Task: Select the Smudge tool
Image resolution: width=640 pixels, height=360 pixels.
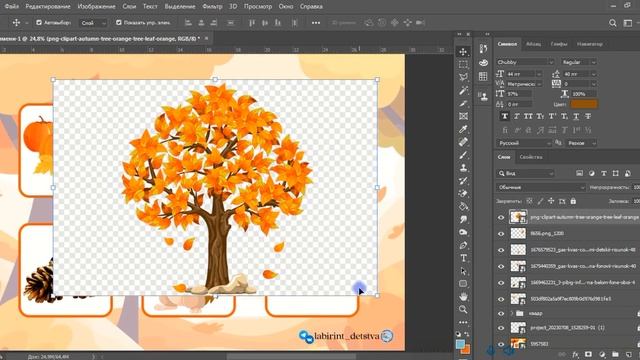Action: (463, 220)
